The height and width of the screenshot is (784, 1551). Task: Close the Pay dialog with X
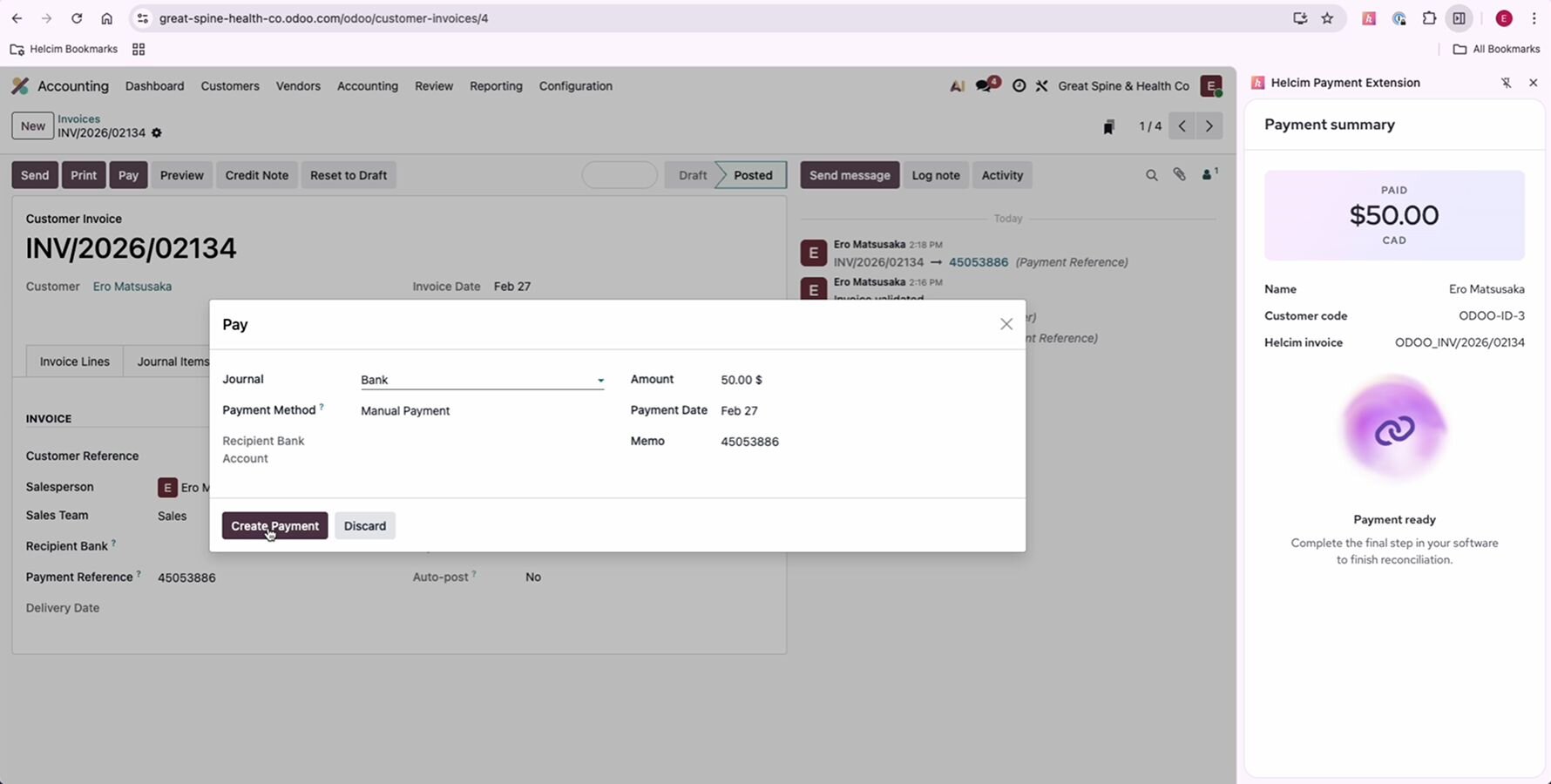pos(1006,324)
